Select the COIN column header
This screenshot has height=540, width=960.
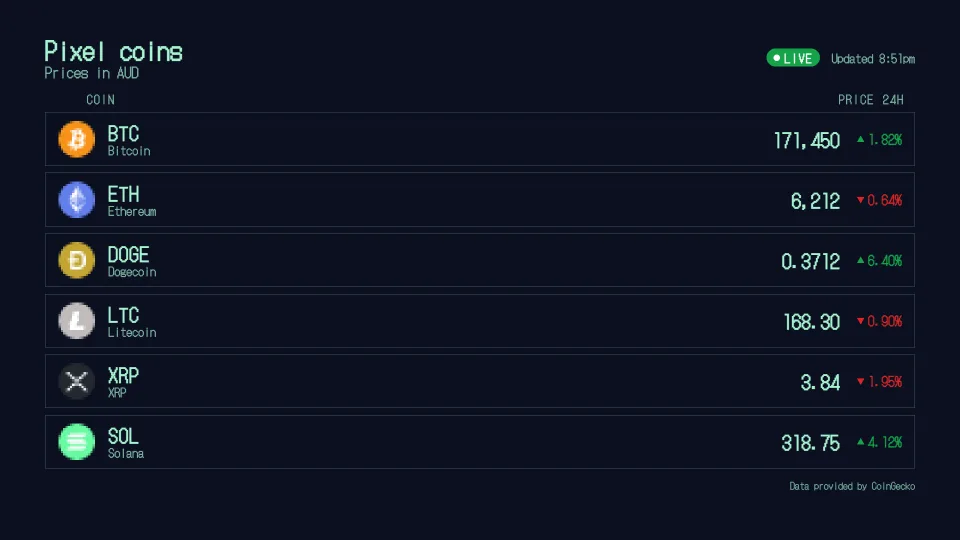click(x=100, y=99)
